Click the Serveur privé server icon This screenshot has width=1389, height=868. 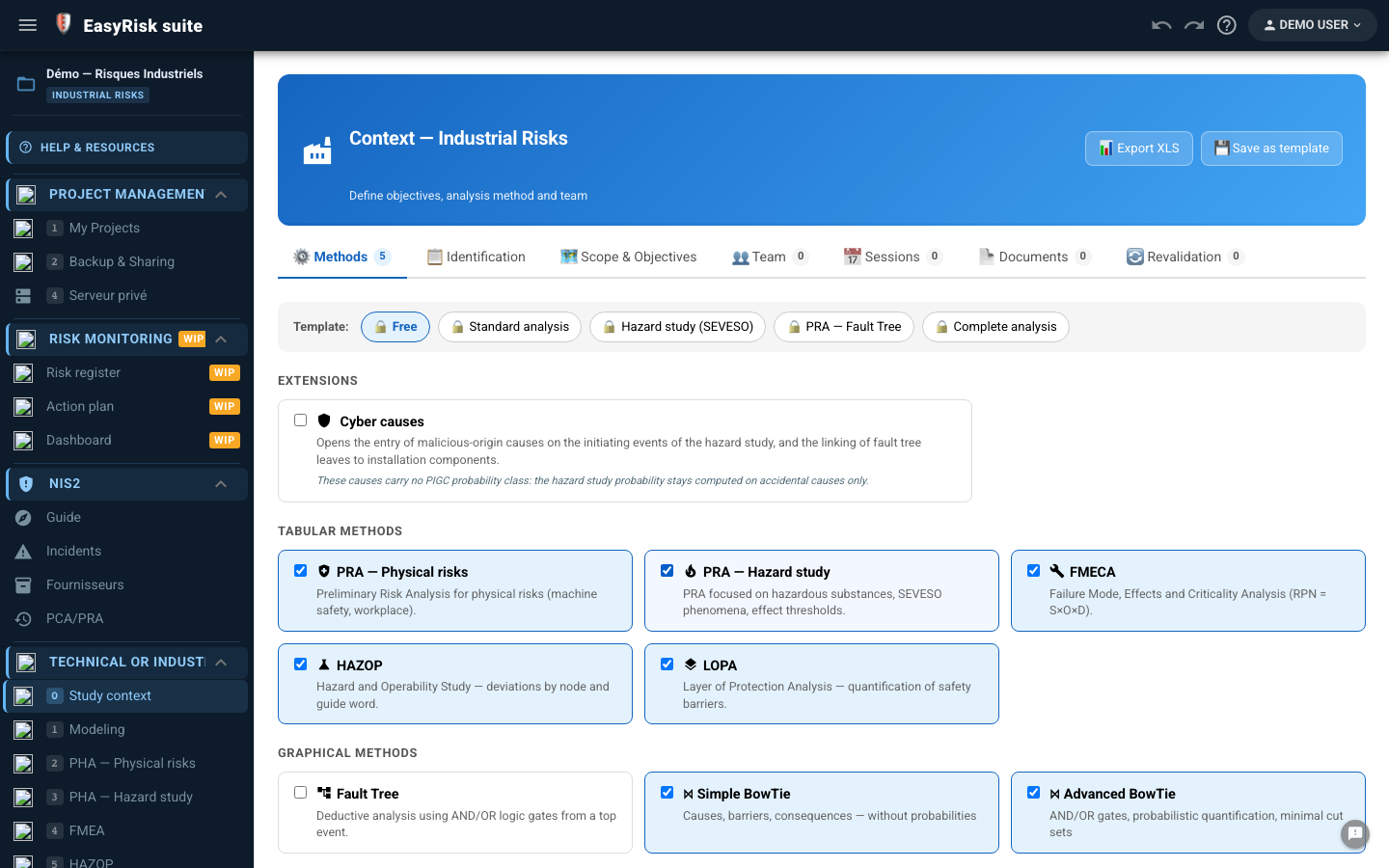[23, 296]
